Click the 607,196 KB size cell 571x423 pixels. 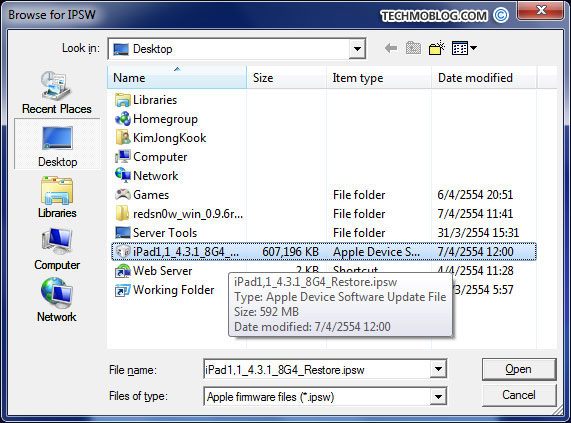pyautogui.click(x=290, y=252)
